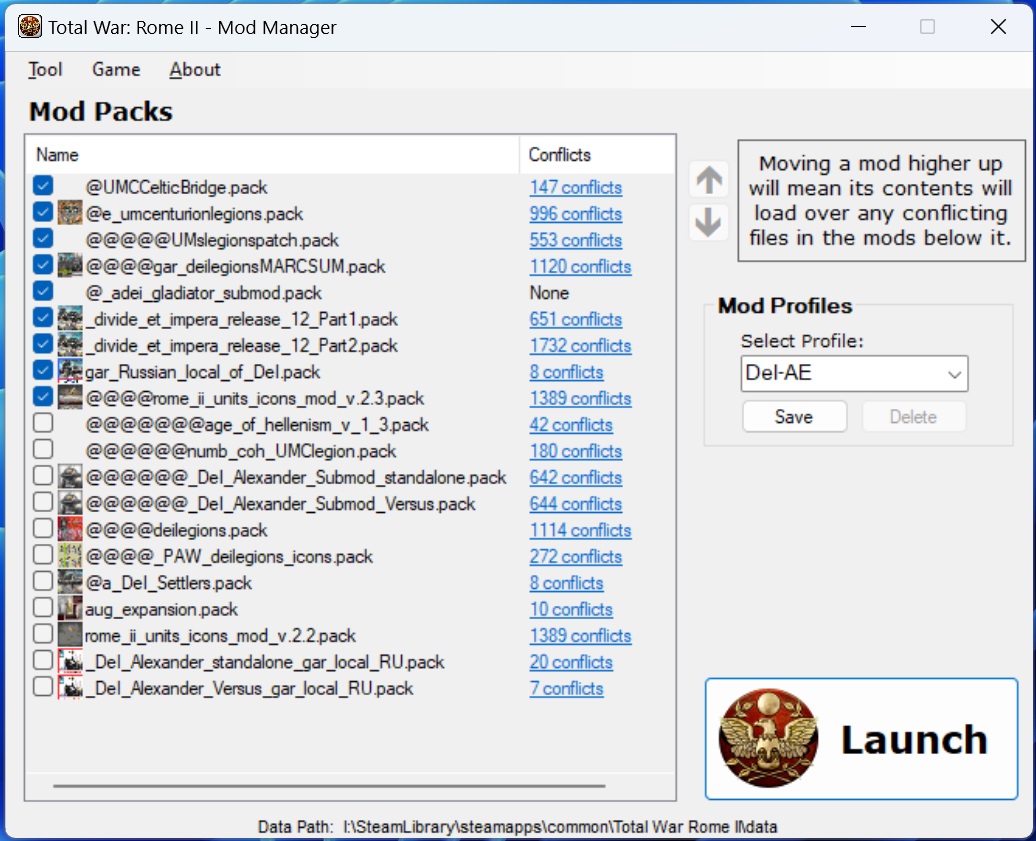Disable _divide_et_impera_release_12_Part2.pack checkbox
The width and height of the screenshot is (1036, 841).
(43, 344)
